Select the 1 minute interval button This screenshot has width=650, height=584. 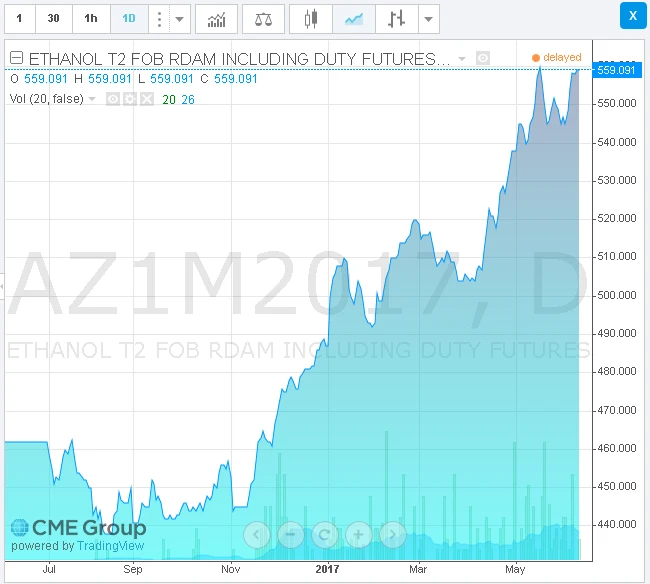(x=19, y=19)
